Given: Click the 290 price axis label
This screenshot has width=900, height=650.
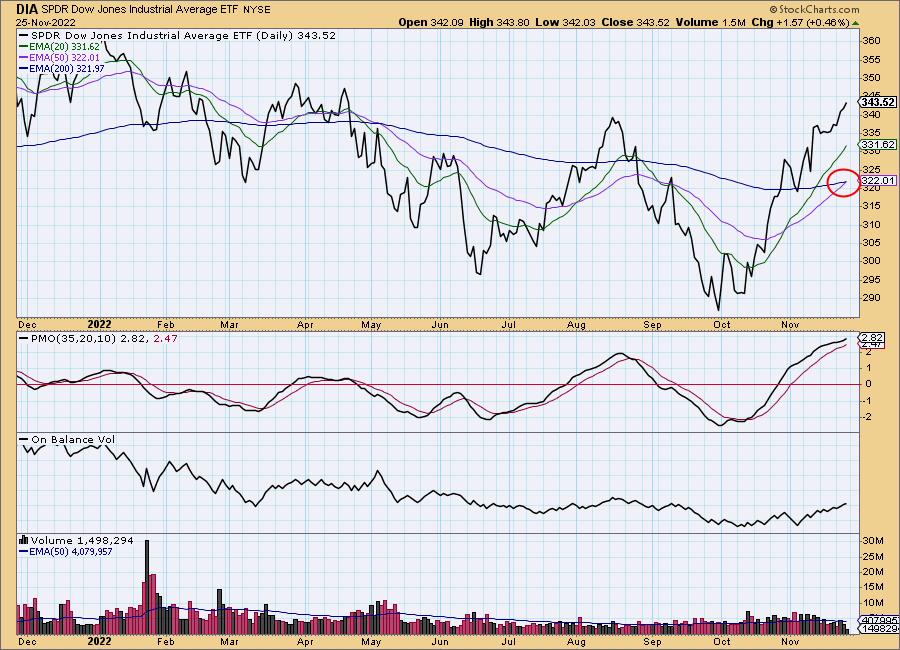Looking at the screenshot, I should [x=871, y=297].
